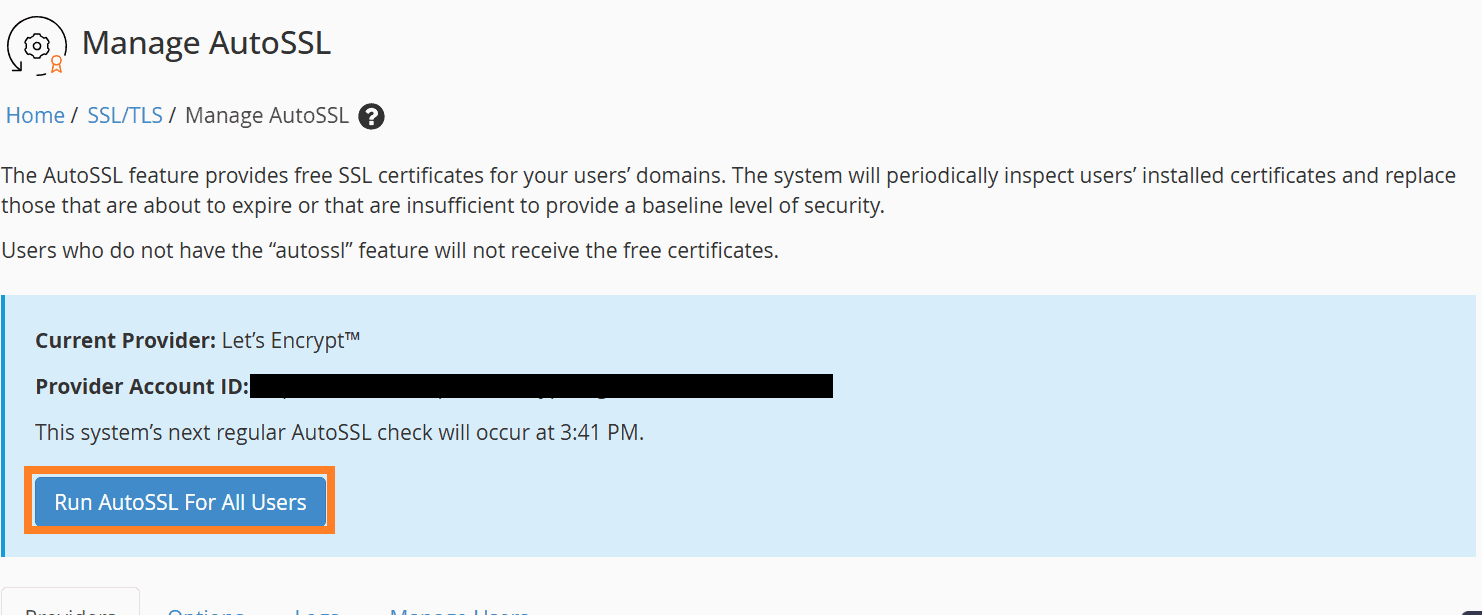This screenshot has height=615, width=1482.
Task: Click the Manage AutoSSL page title
Action: (207, 43)
